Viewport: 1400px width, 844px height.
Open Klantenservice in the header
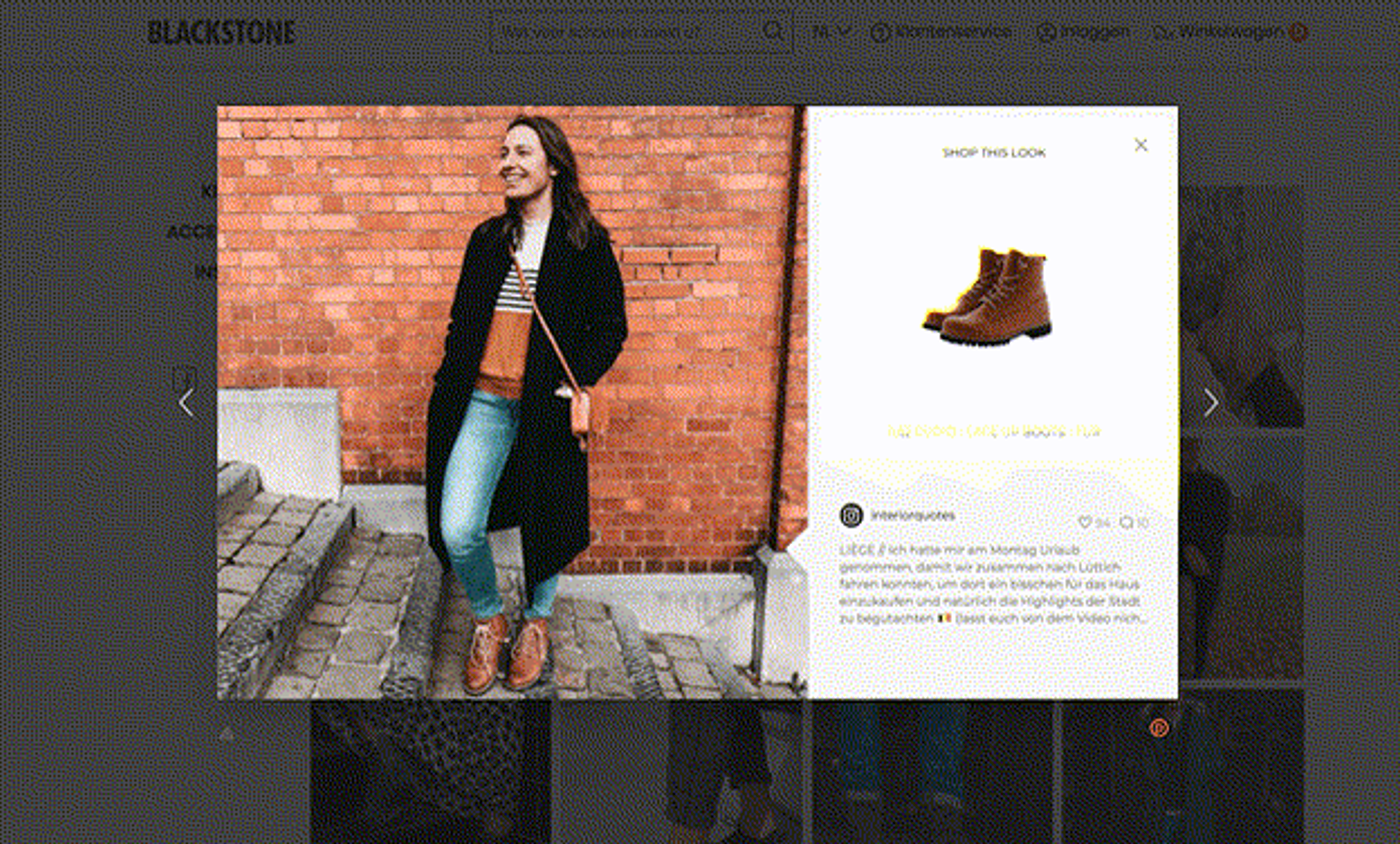[x=941, y=32]
